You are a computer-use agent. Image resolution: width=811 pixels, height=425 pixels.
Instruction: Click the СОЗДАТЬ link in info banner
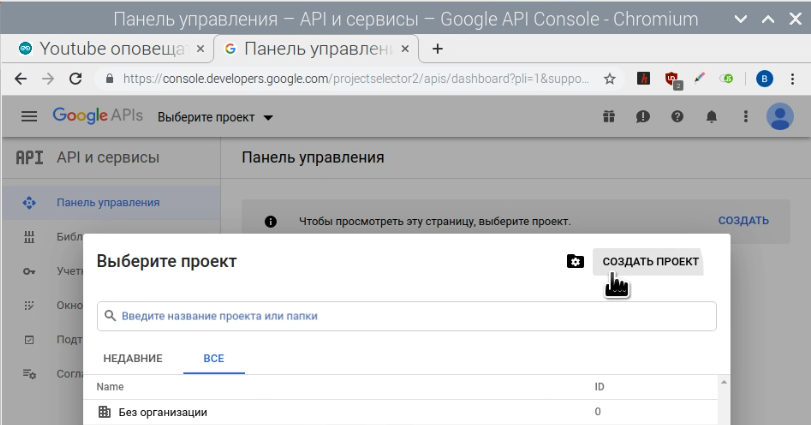pyautogui.click(x=743, y=221)
